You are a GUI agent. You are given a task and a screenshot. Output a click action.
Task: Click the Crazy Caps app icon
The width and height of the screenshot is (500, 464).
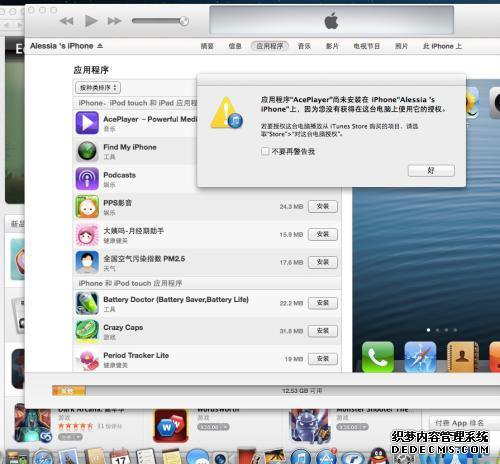87,331
